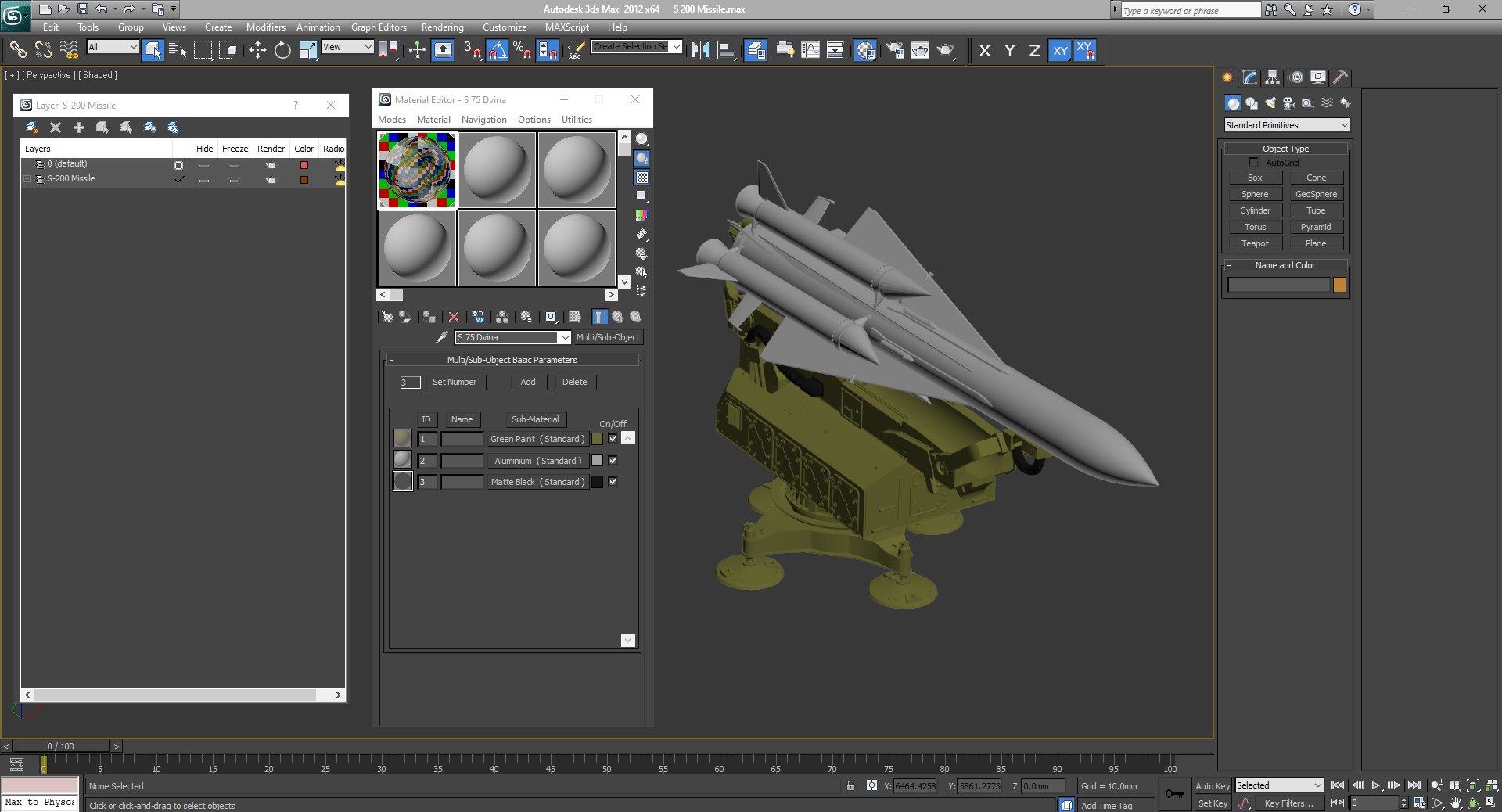Click the Get Material icon

pyautogui.click(x=386, y=317)
